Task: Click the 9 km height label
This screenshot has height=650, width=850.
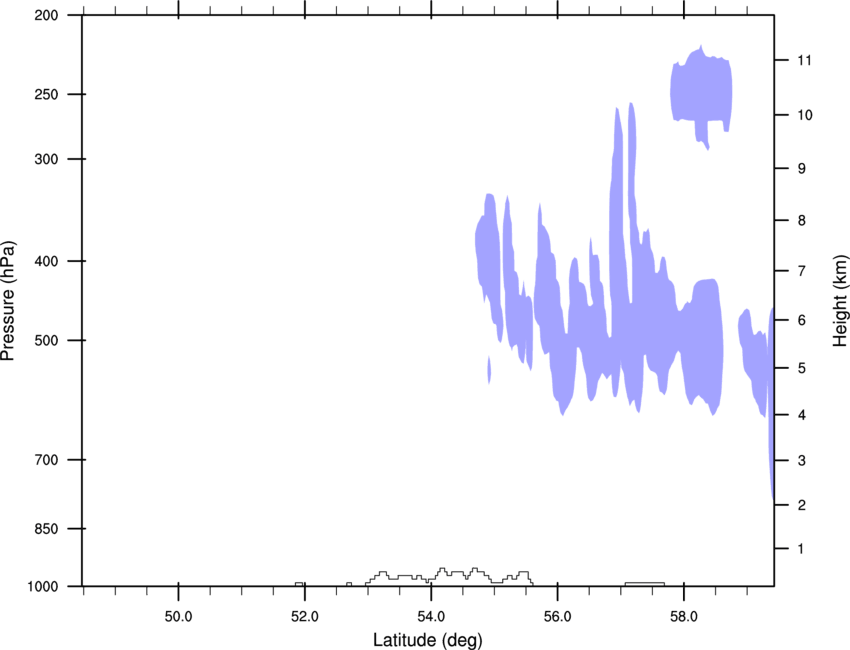Action: pos(802,169)
